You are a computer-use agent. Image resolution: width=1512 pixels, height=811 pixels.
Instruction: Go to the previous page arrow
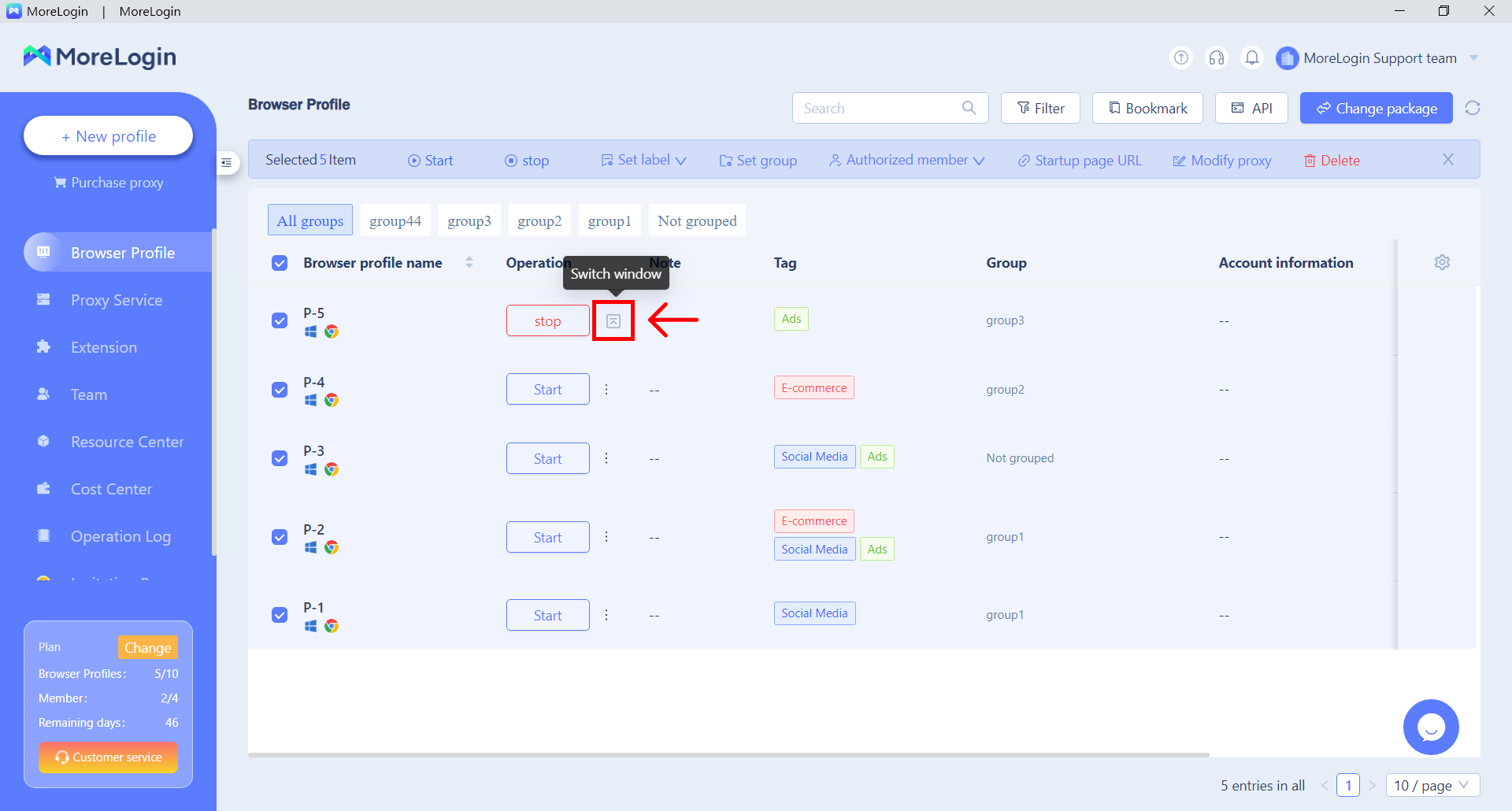1325,785
